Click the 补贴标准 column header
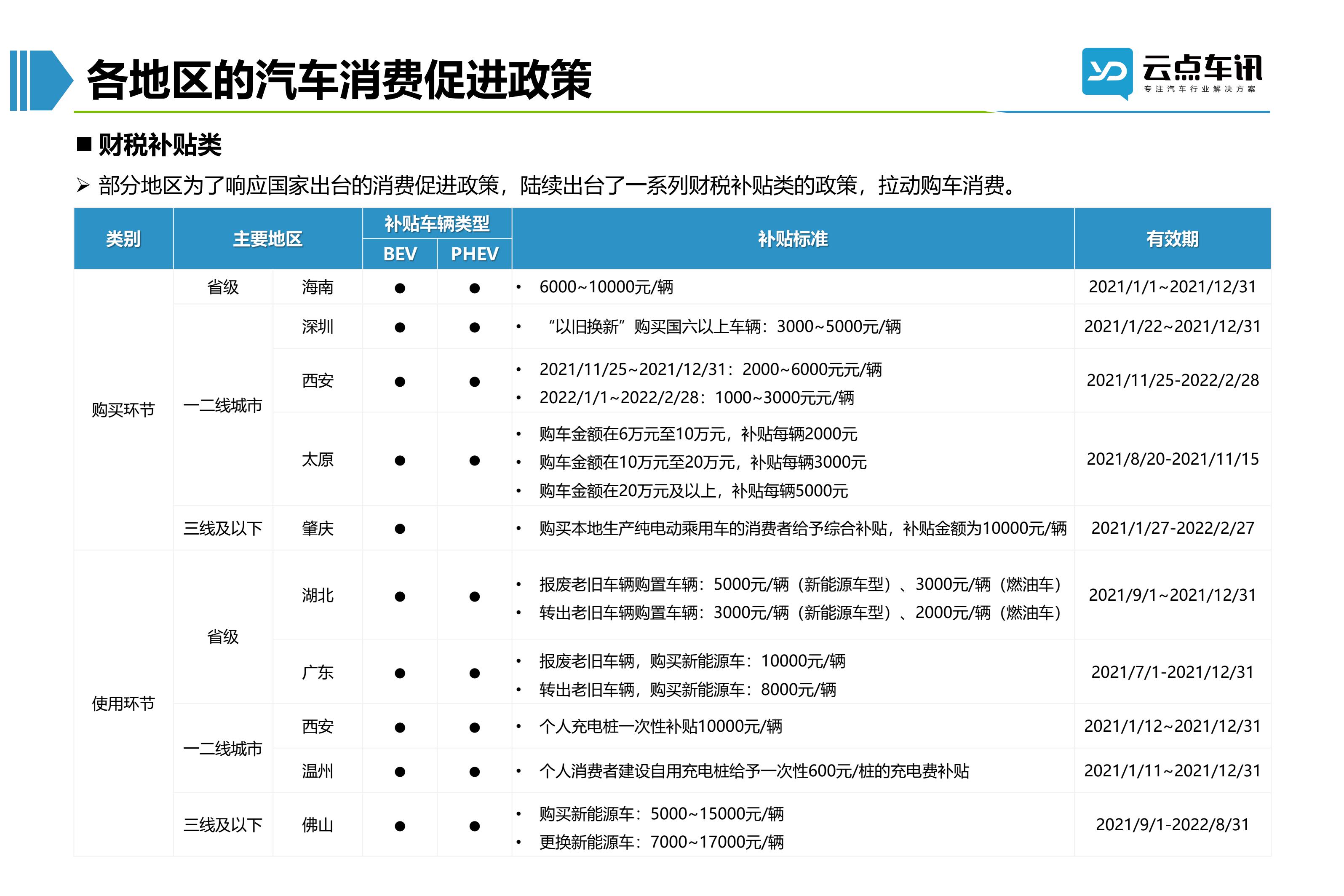 793,239
